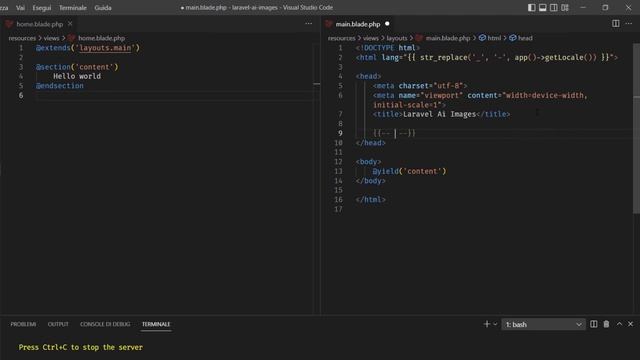Click right editor vertical scrollbar
The height and width of the screenshot is (360, 640).
[636, 128]
